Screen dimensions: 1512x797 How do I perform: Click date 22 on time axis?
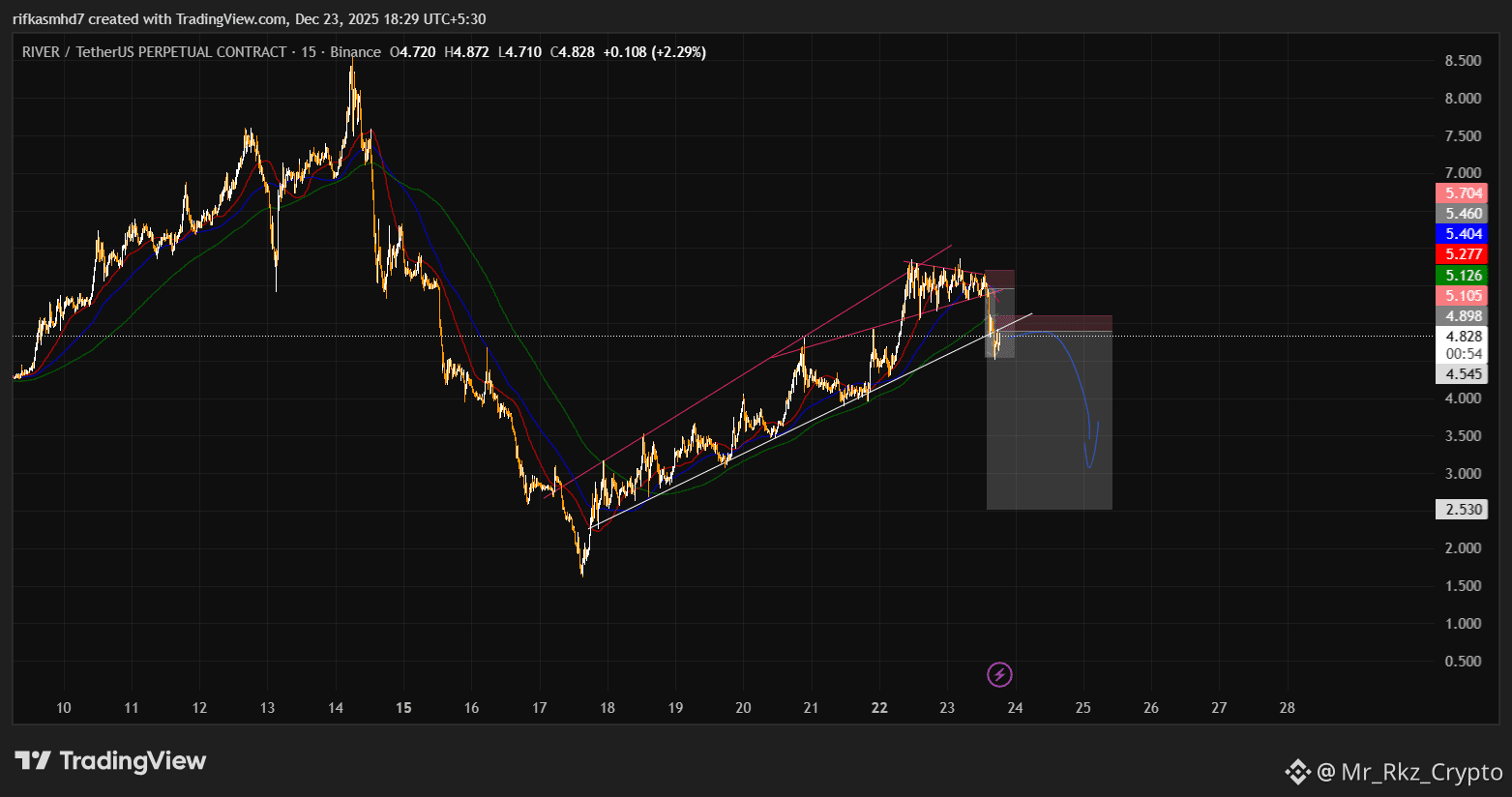(879, 708)
